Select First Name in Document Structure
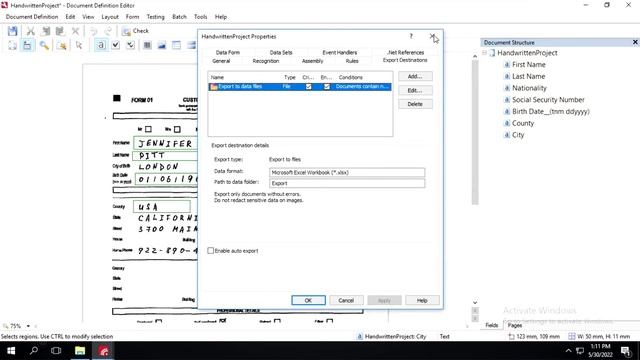 coord(528,64)
